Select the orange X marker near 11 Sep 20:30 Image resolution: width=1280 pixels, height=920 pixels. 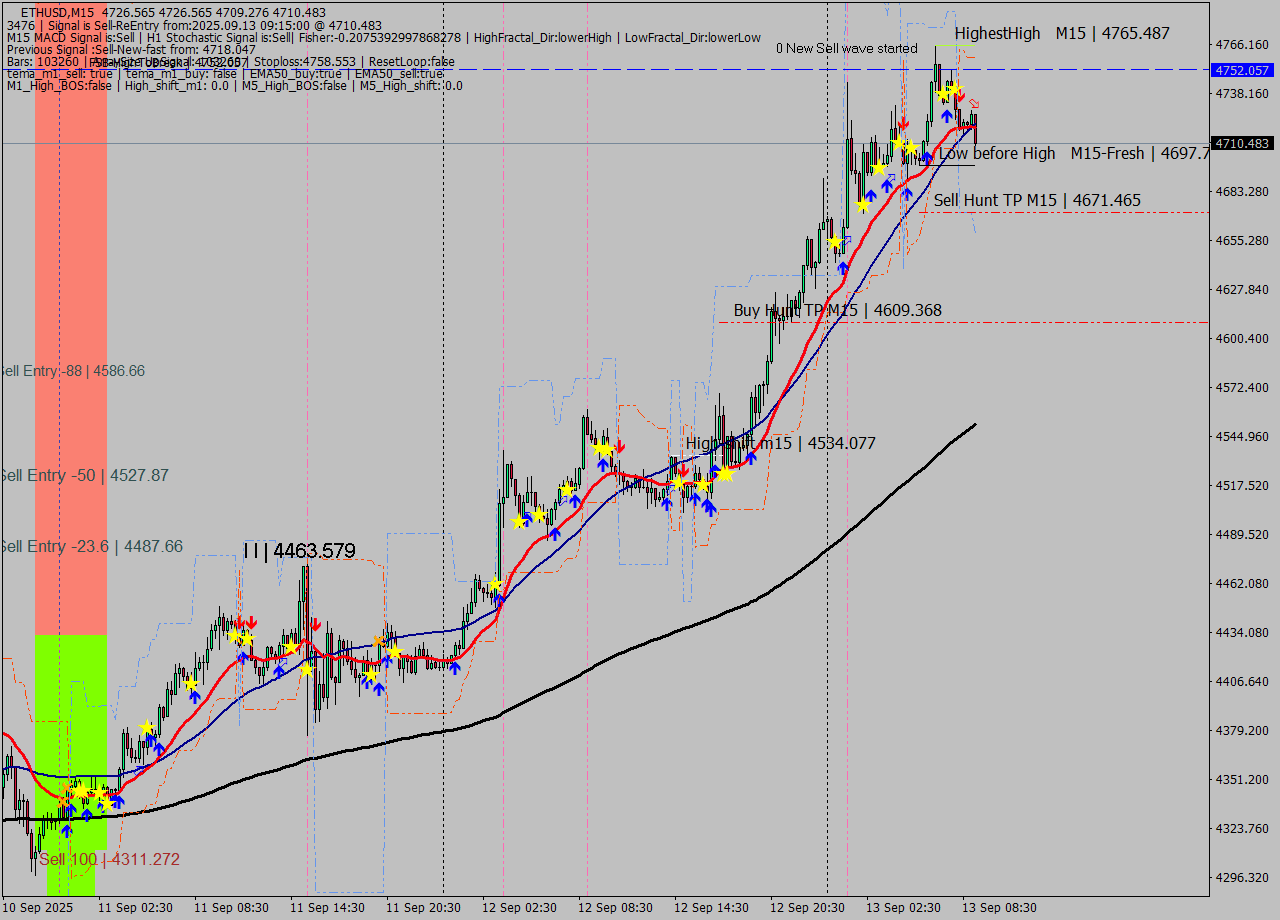(379, 642)
